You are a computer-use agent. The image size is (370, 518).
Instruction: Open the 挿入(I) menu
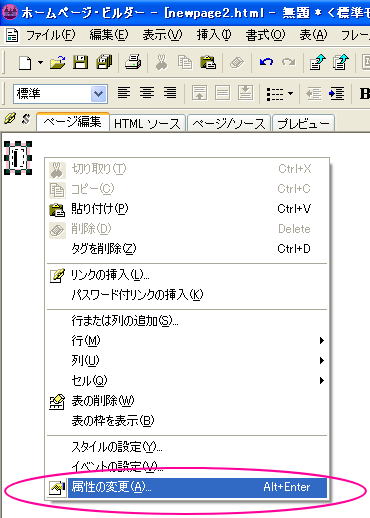pyautogui.click(x=214, y=35)
